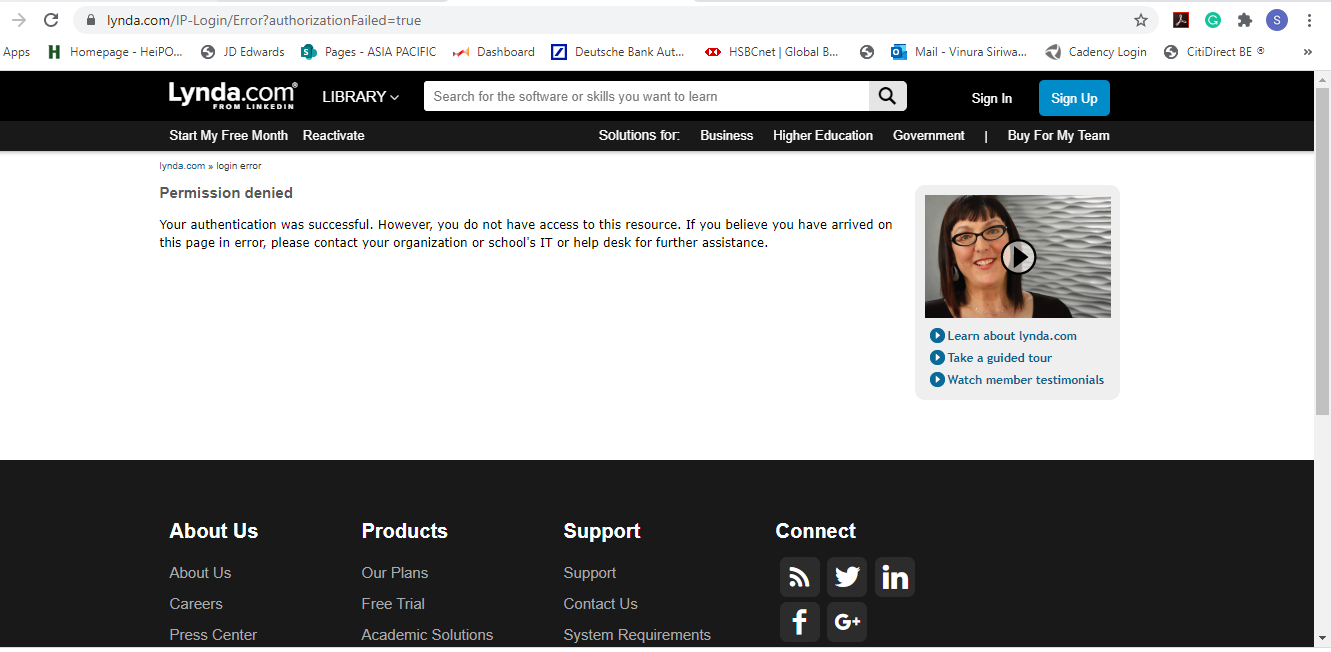Image resolution: width=1331 pixels, height=652 pixels.
Task: Play the lynda.com intro video
Action: click(1018, 257)
